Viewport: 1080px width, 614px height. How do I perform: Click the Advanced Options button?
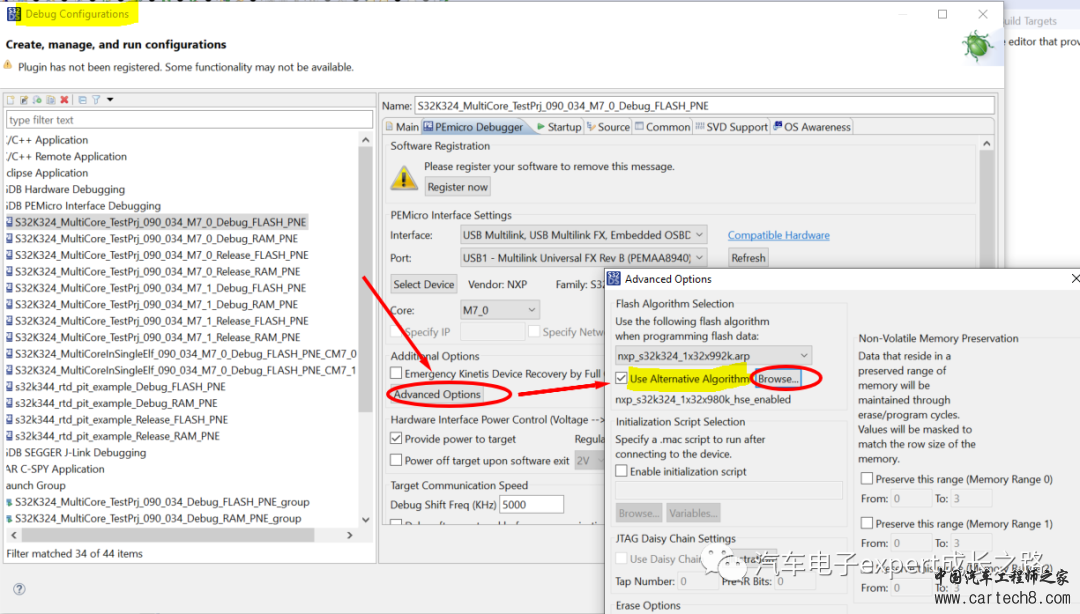click(437, 394)
